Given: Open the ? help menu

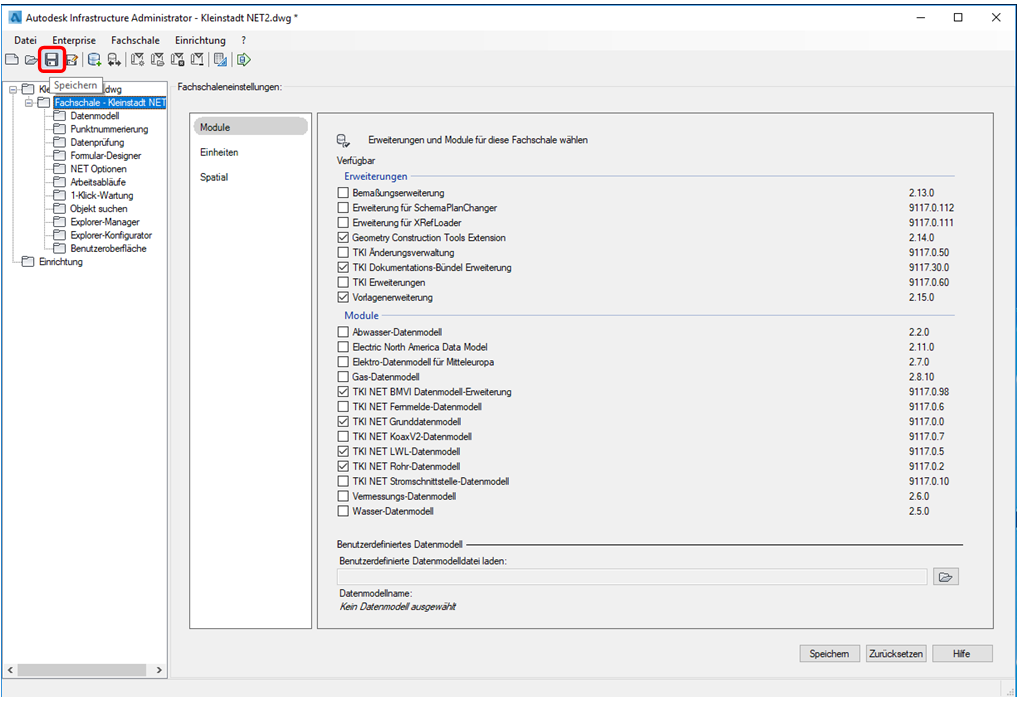Looking at the screenshot, I should pos(244,40).
